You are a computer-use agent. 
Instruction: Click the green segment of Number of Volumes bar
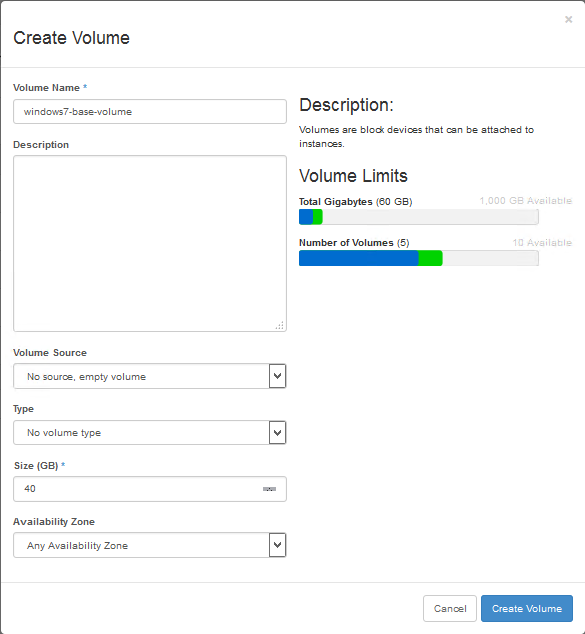click(x=430, y=258)
